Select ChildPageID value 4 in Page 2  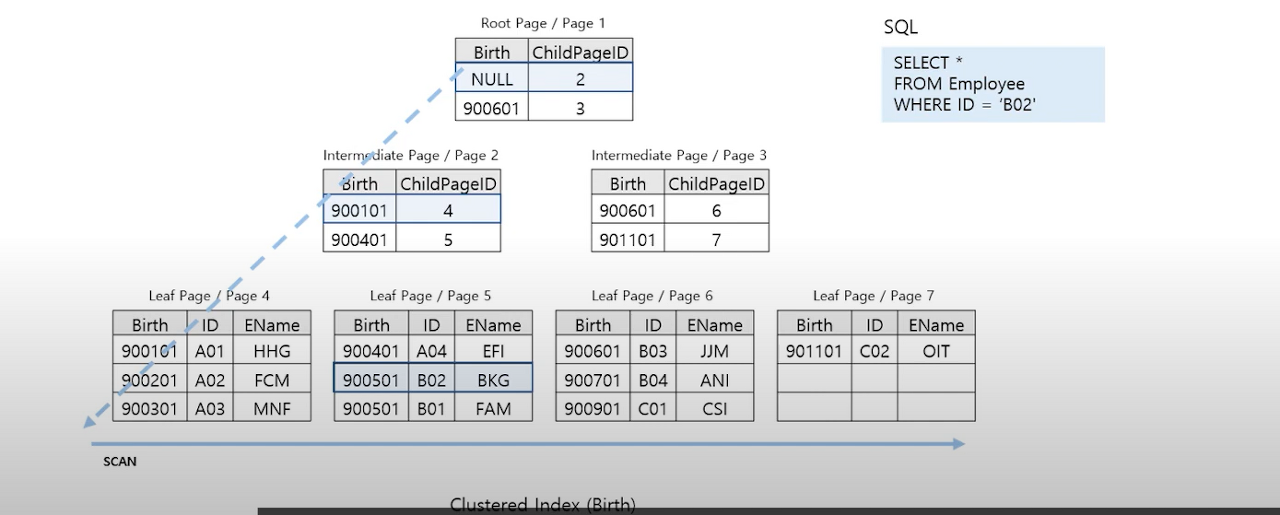[x=448, y=210]
